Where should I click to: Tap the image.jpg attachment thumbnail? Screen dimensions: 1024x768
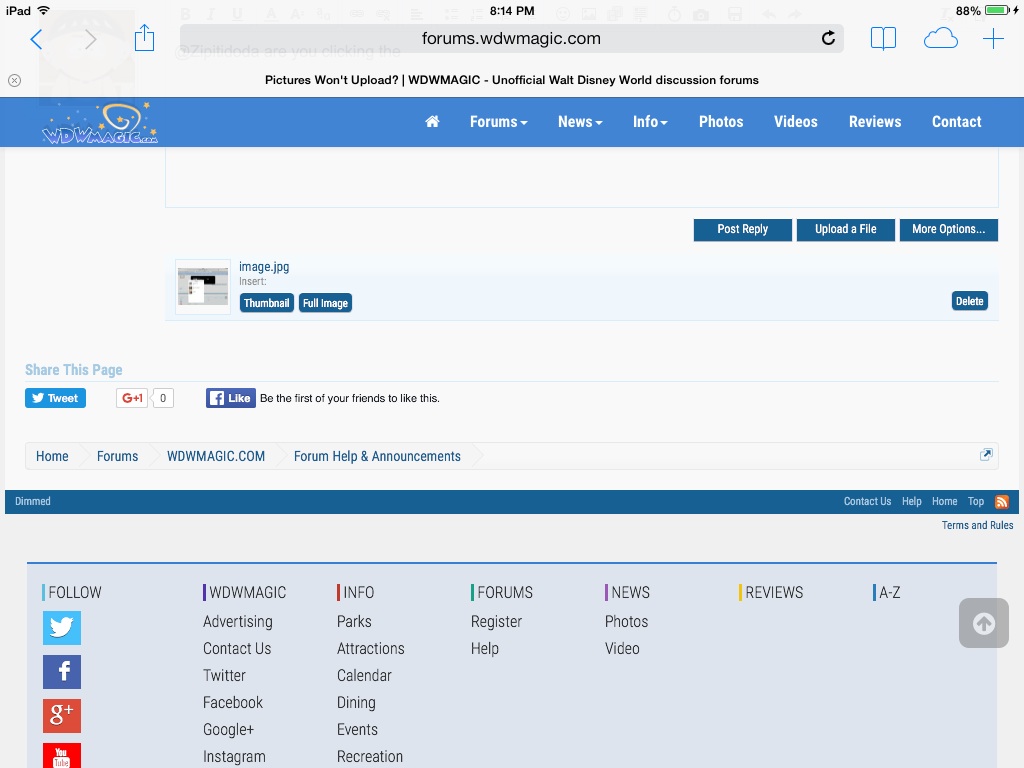(x=203, y=287)
